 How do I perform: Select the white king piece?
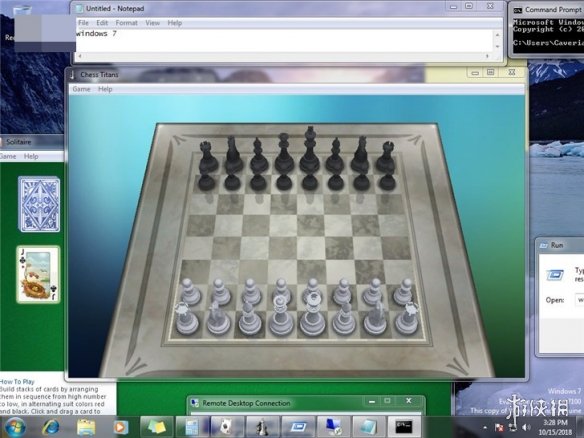[313, 314]
